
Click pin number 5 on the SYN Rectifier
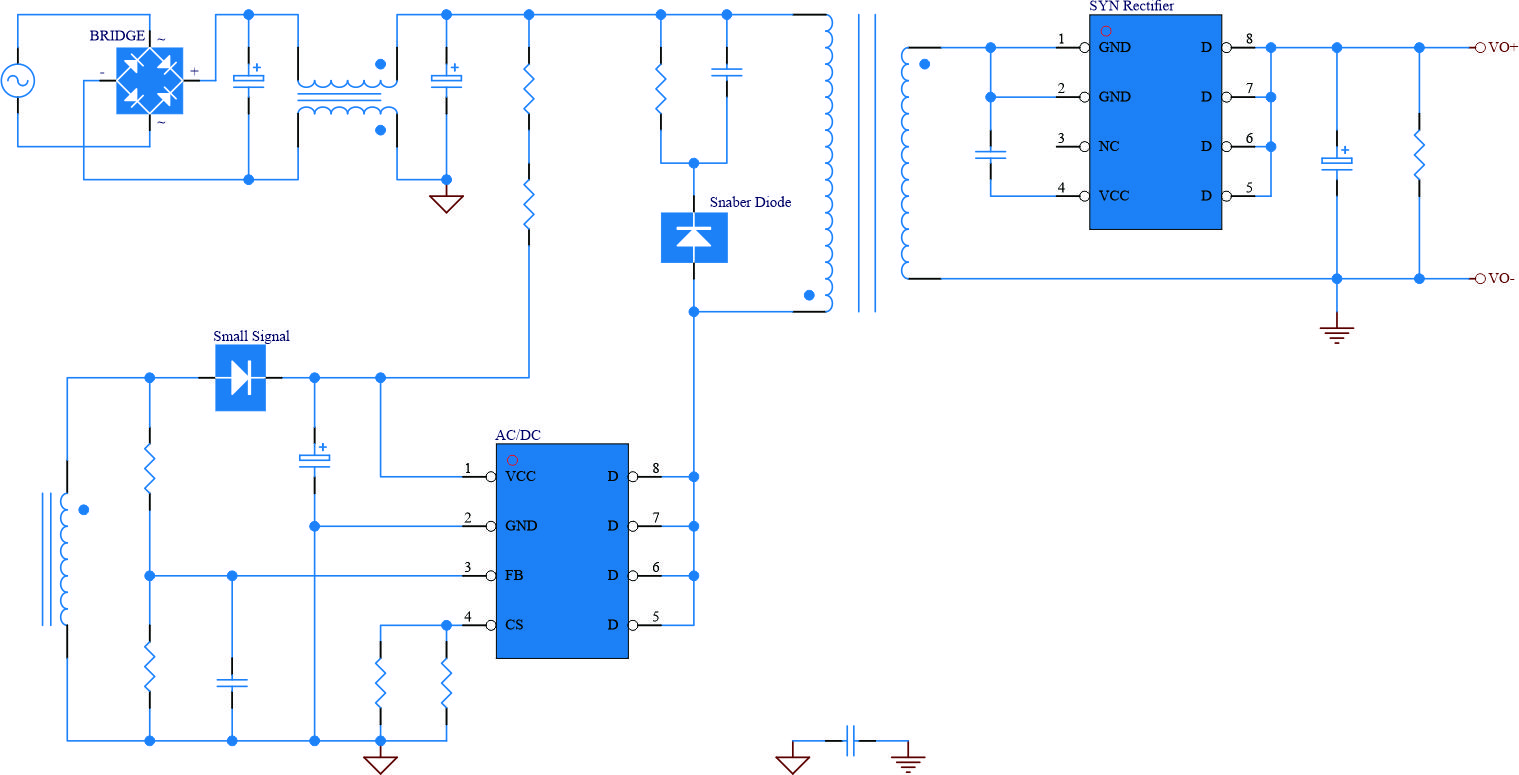[1249, 187]
